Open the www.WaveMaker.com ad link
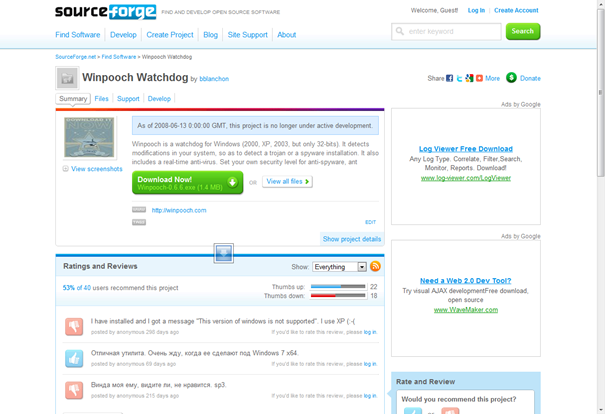Screen dimensions: 605x414 pos(466,310)
